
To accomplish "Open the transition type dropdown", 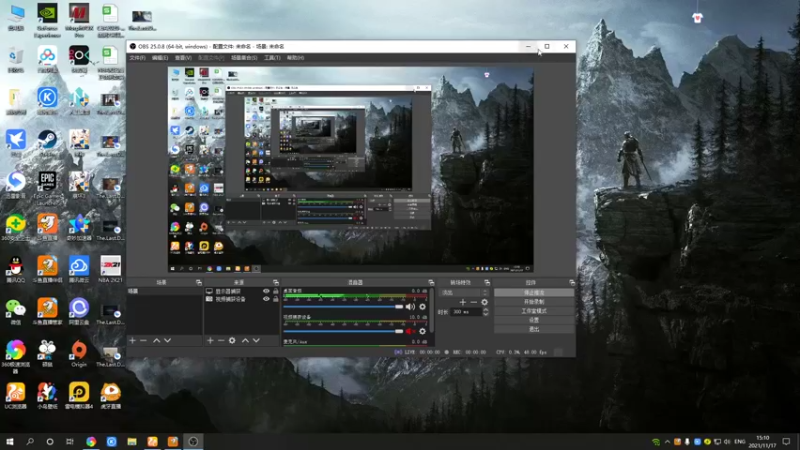I will [463, 293].
